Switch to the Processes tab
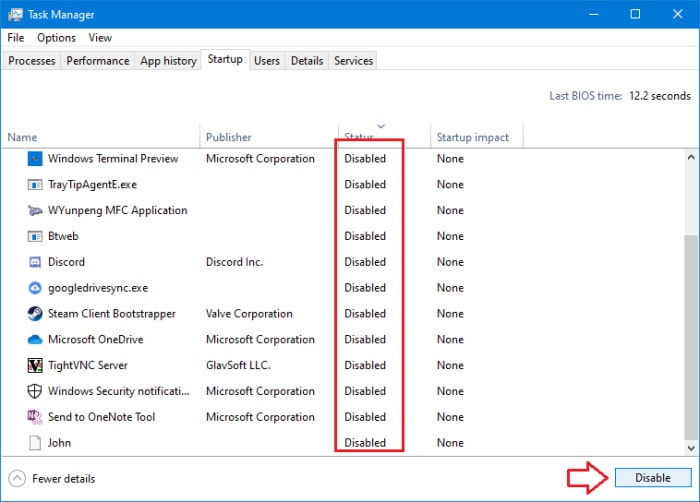Screen dimensions: 700x502 [x=32, y=61]
